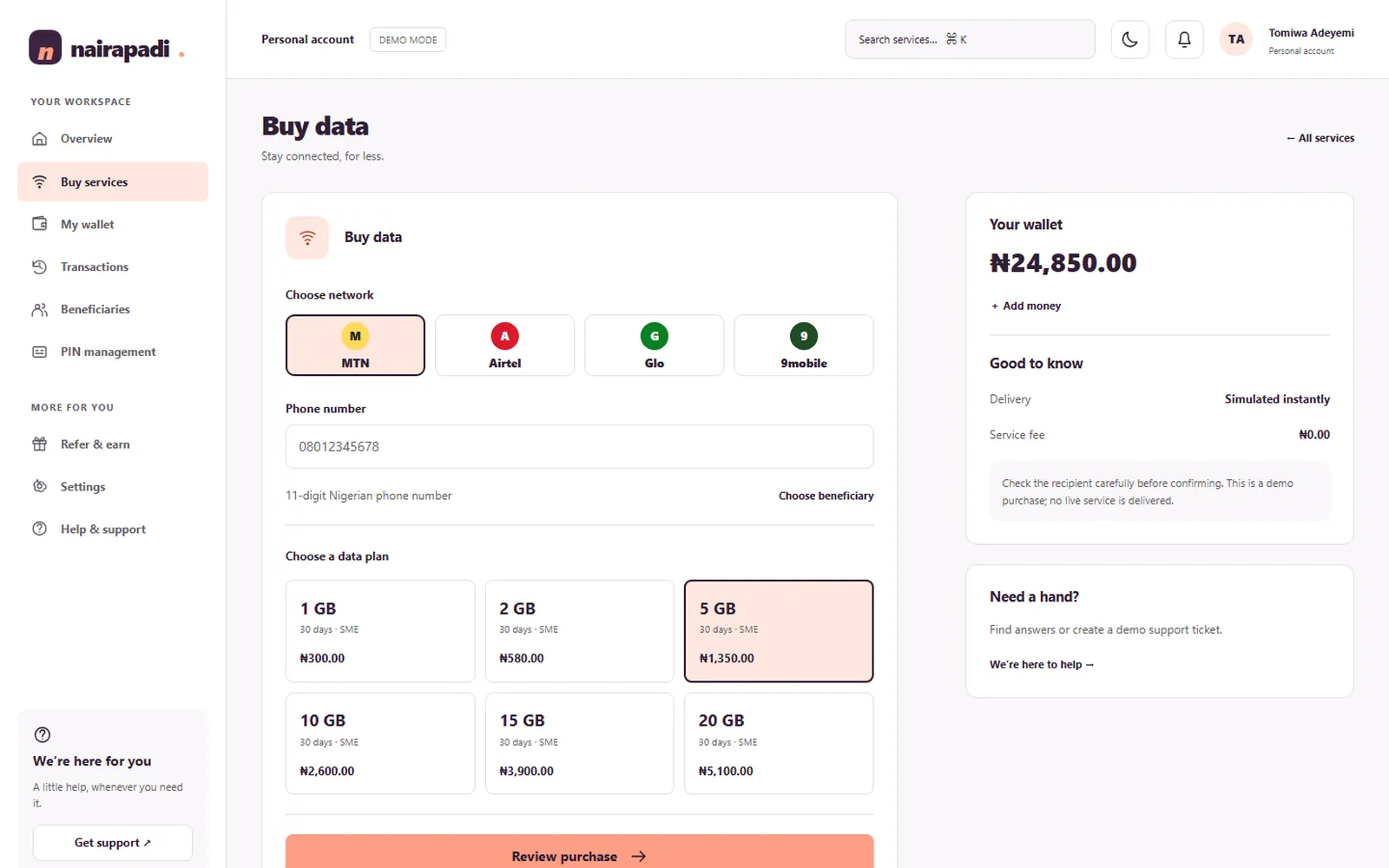This screenshot has width=1389, height=868.
Task: Click the people icon beside Beneficiaries
Action: coord(39,309)
